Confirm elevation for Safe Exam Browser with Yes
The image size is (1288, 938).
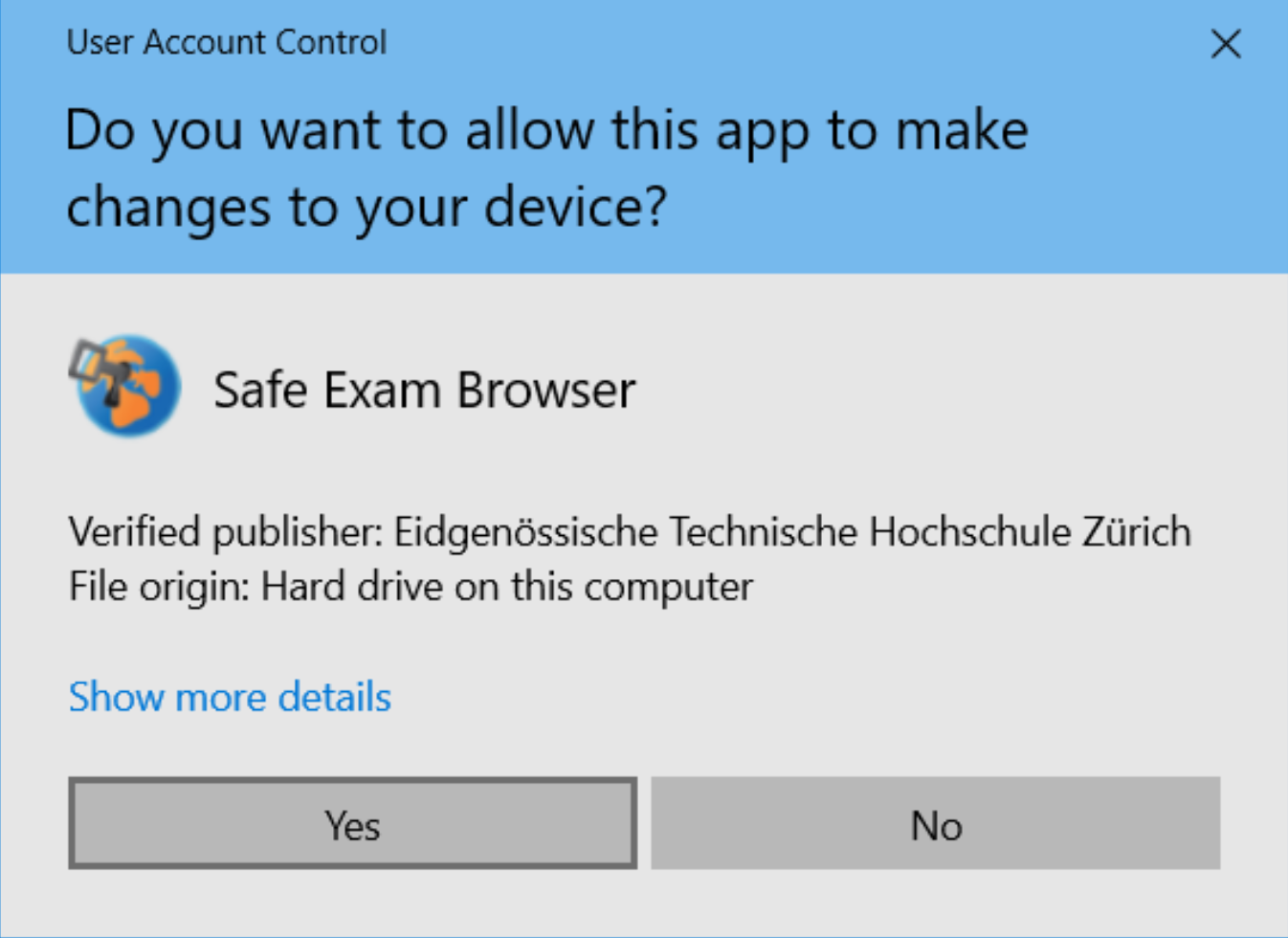click(352, 823)
